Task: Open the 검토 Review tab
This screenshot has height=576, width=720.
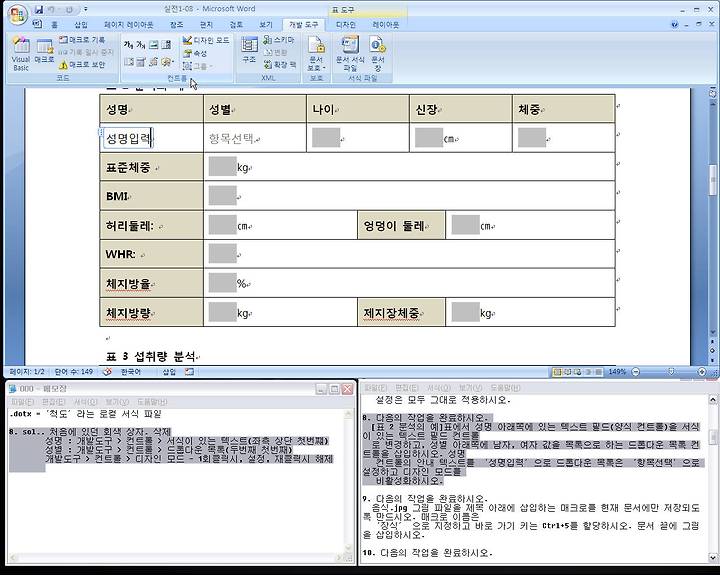Action: click(236, 25)
